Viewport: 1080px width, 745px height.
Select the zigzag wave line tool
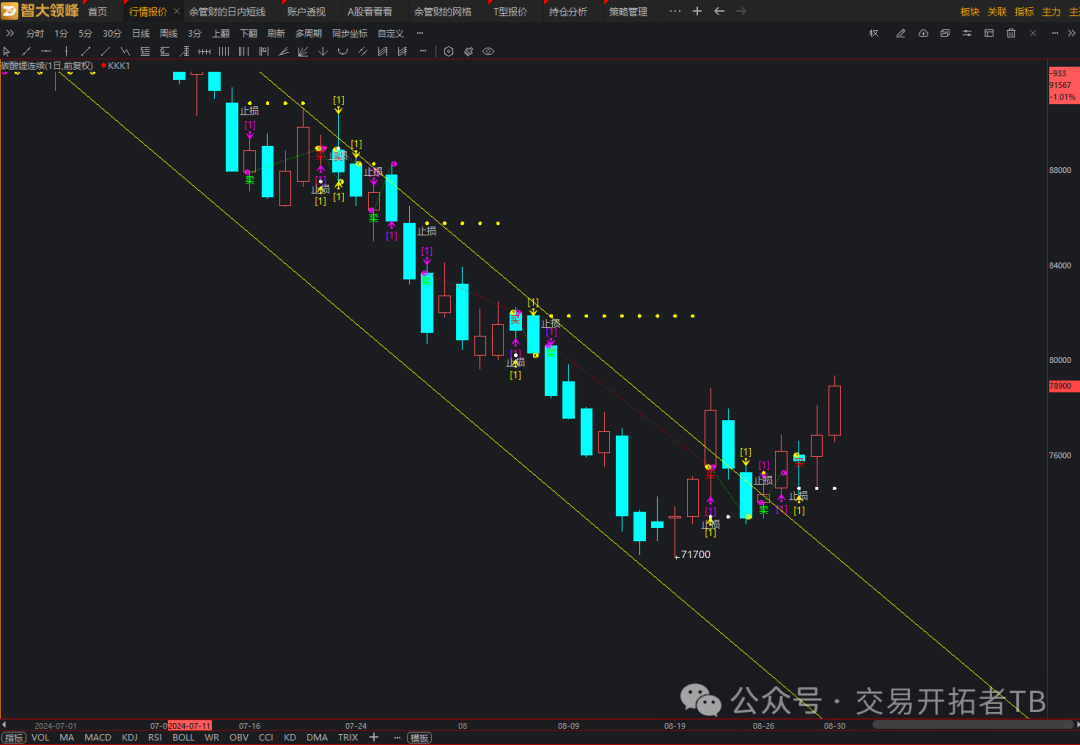click(x=125, y=52)
